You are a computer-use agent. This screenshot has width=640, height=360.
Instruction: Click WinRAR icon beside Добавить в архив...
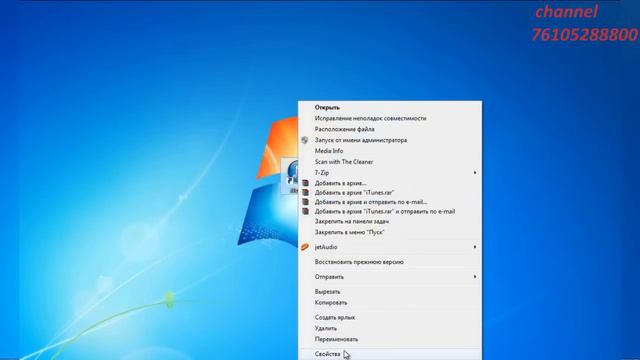(x=305, y=183)
